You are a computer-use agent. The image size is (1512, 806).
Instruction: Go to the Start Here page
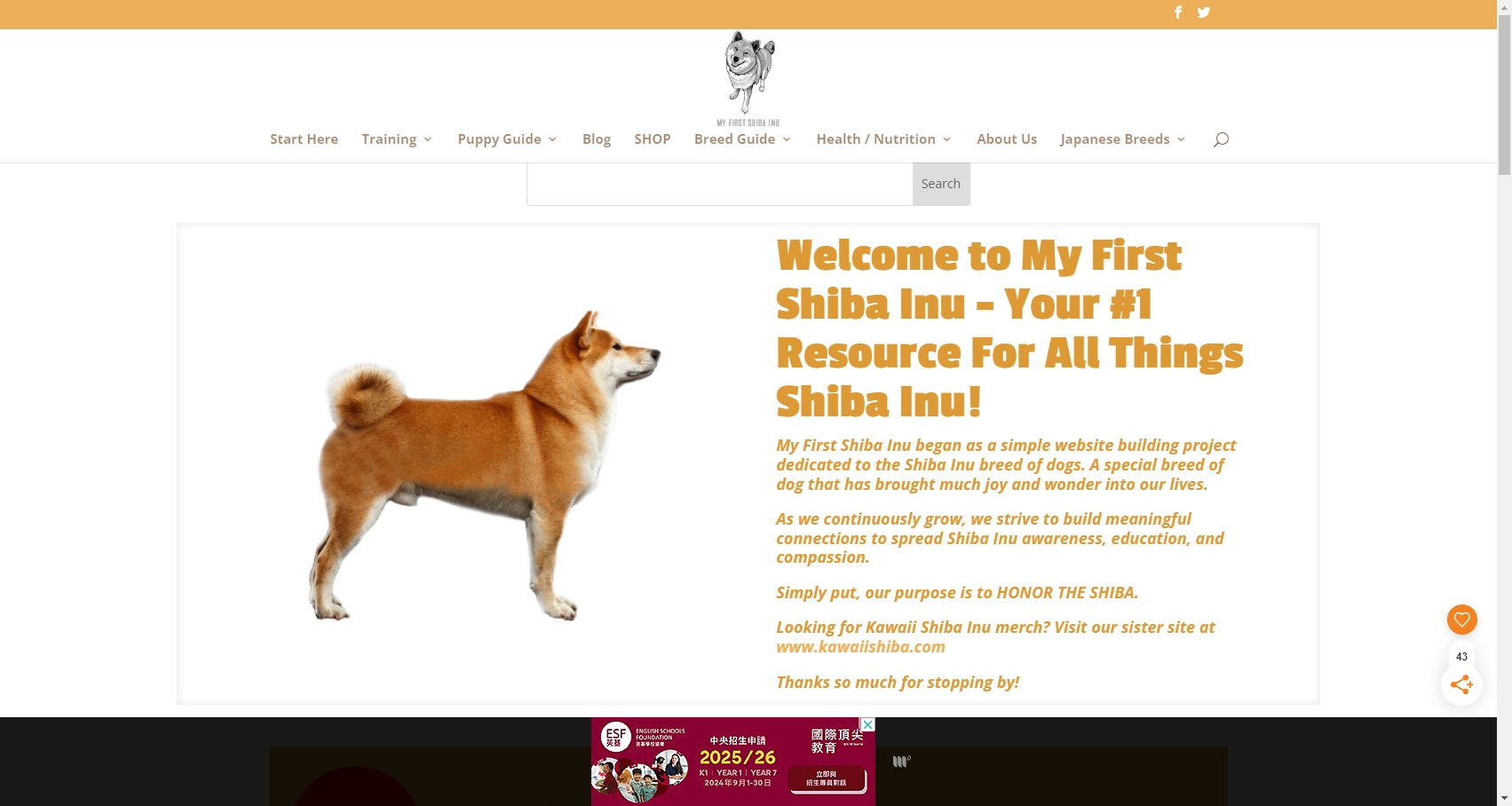[304, 139]
